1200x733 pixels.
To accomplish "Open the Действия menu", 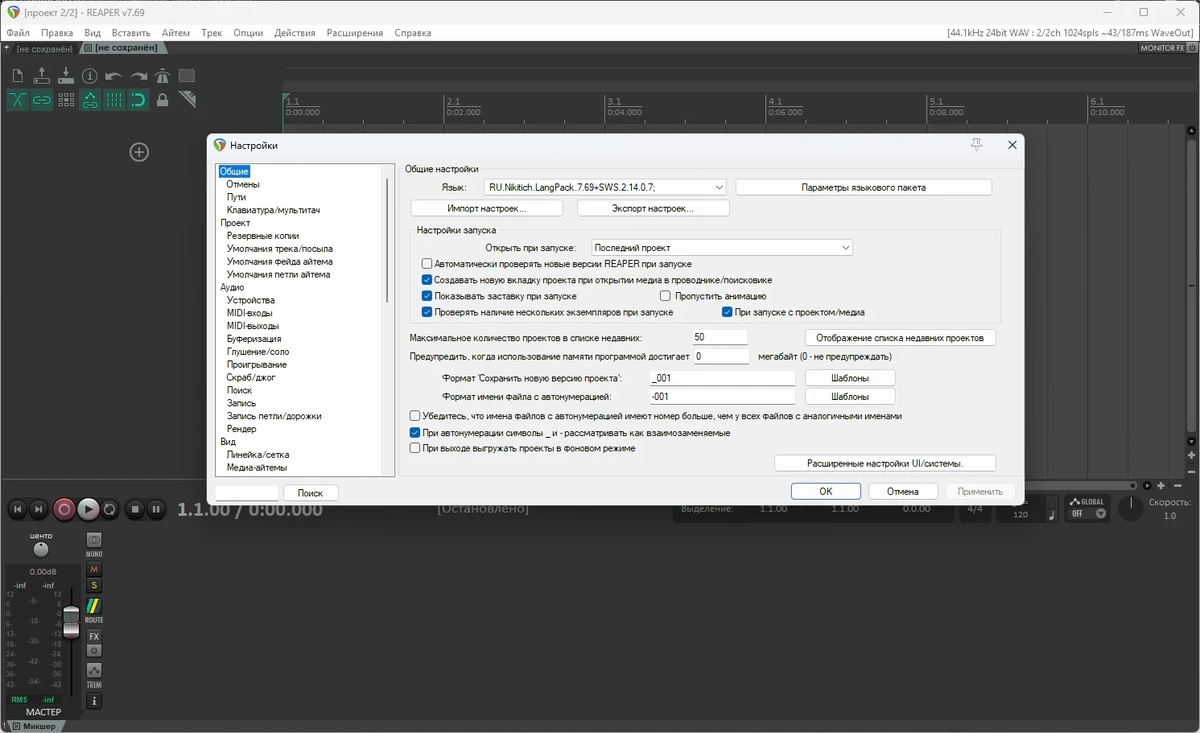I will click(295, 33).
